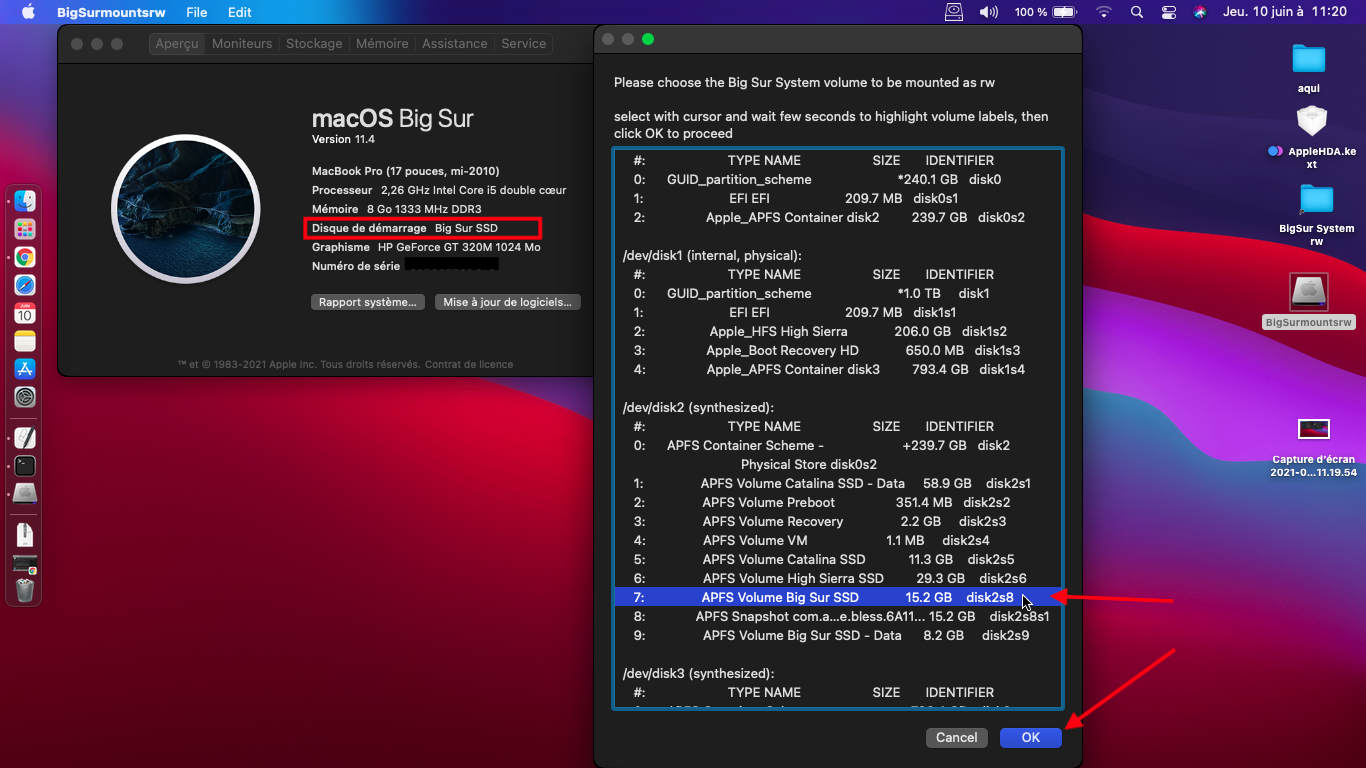Switch to the Moniteurs tab
The width and height of the screenshot is (1366, 768).
(x=242, y=44)
